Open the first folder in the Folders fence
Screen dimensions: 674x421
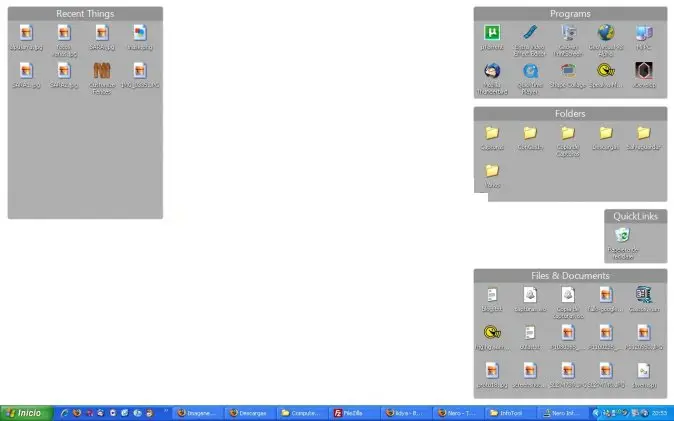coord(492,133)
